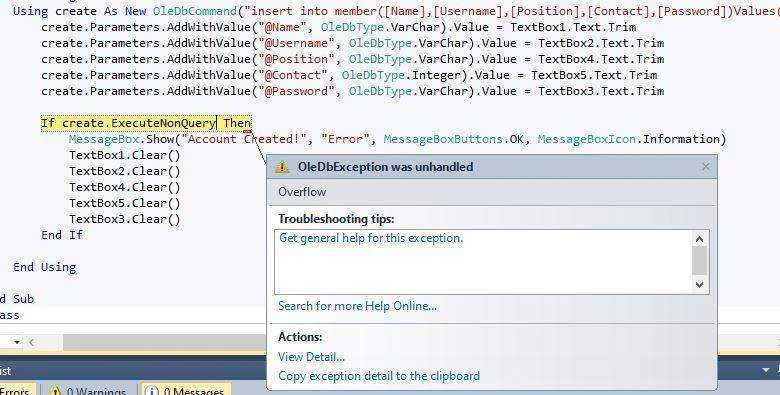Click the 'TextBox4.Clear()' code line
The image size is (780, 395).
coord(125,187)
